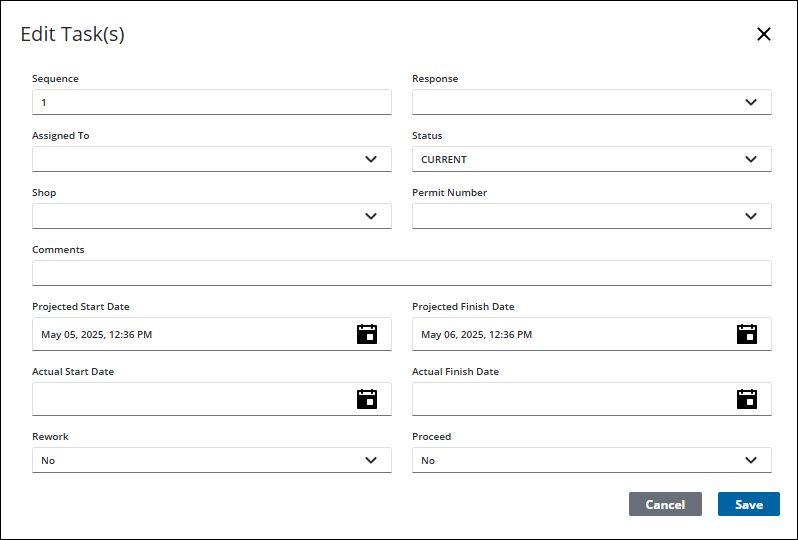Click the Actual Start Date calendar icon

[x=367, y=399]
